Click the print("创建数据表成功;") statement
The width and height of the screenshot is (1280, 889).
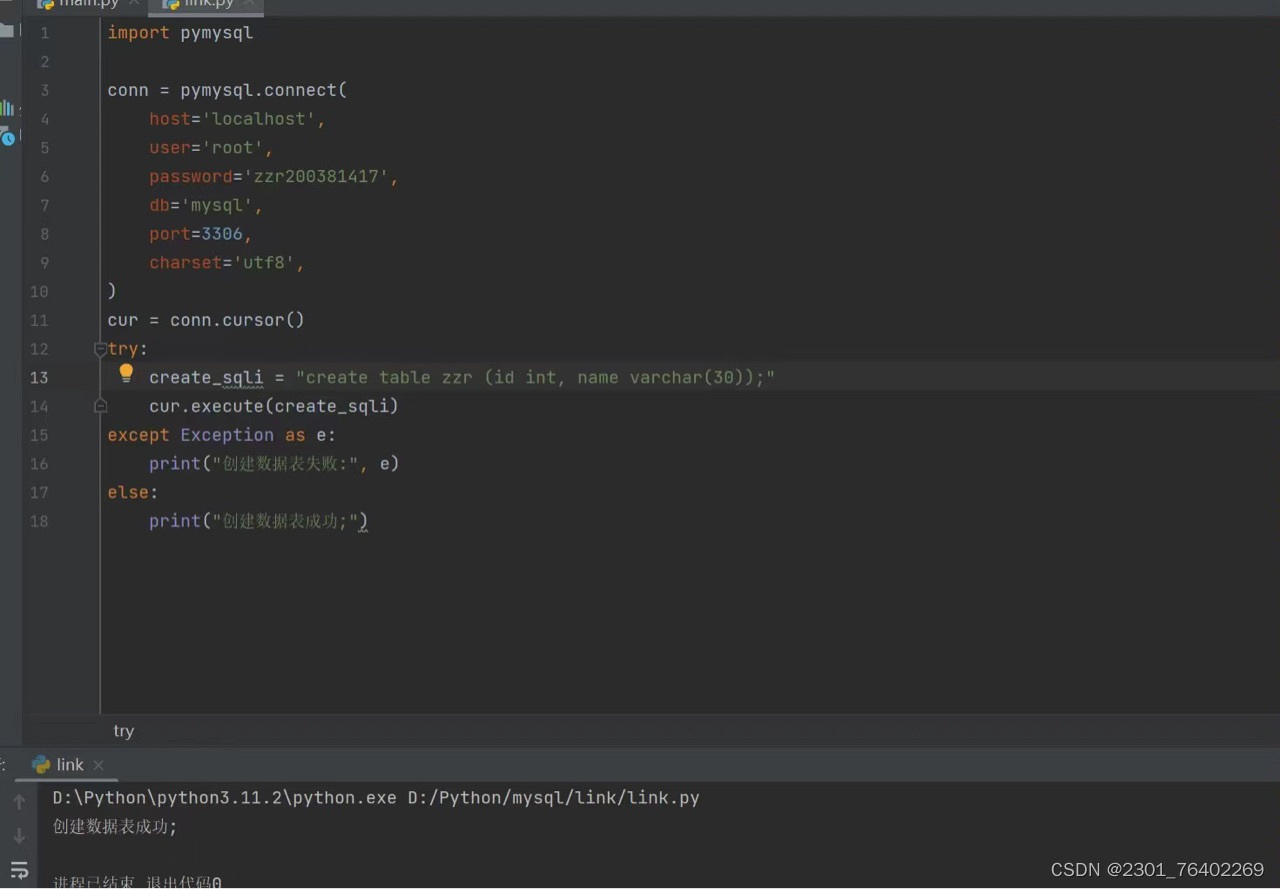pos(259,521)
